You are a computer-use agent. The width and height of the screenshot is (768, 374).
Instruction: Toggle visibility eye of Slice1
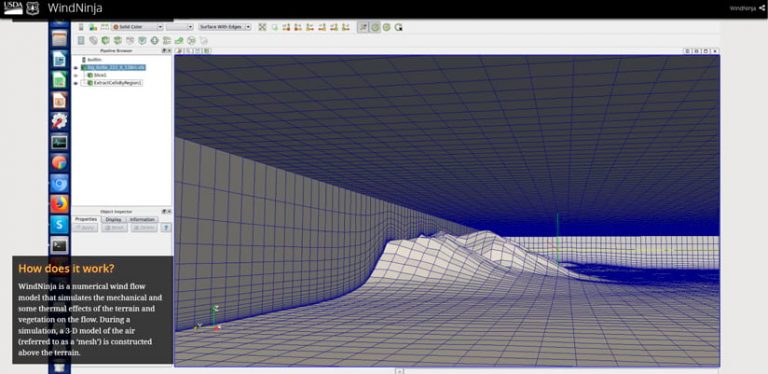click(x=76, y=75)
